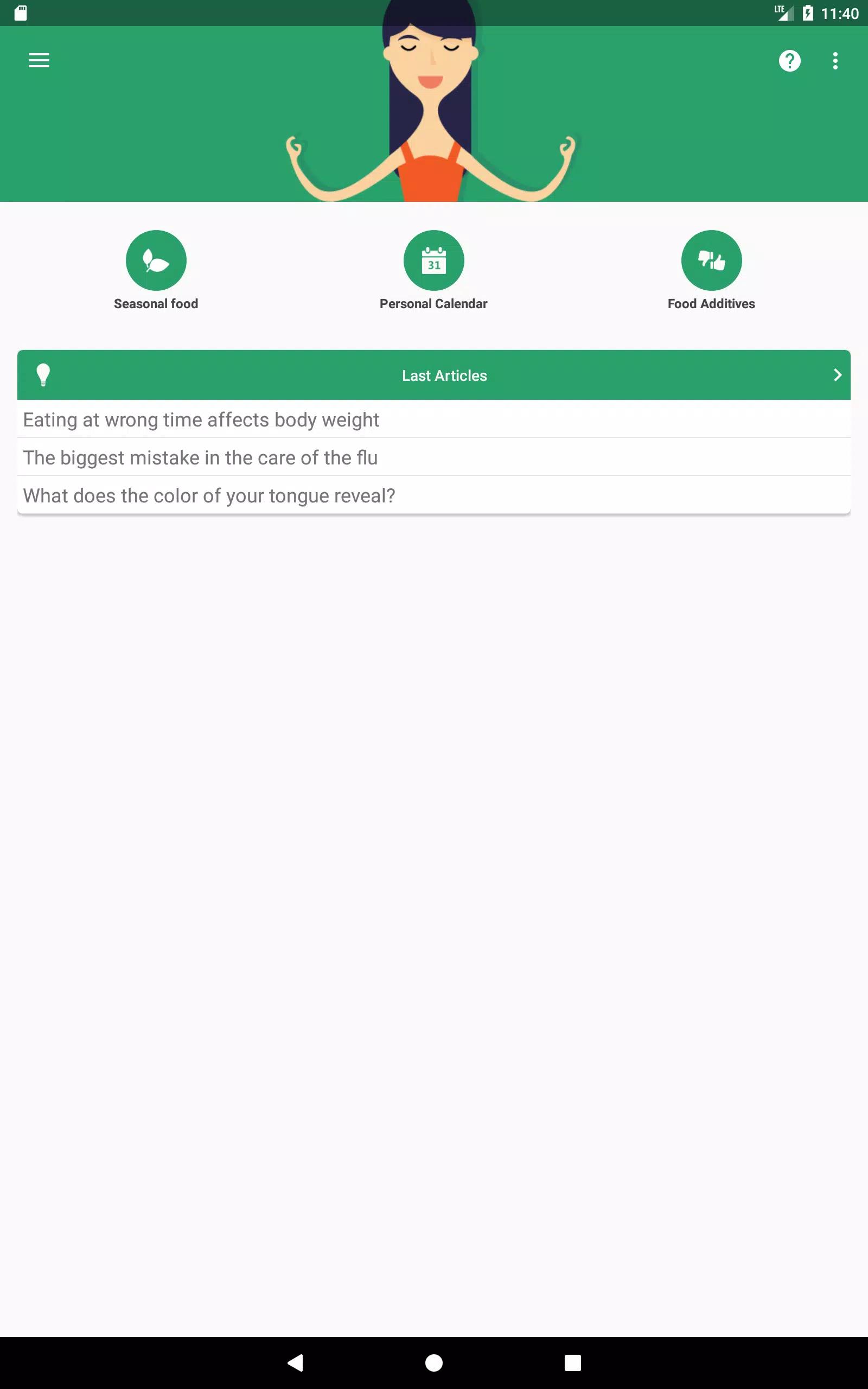
Task: Tap the Personal Calendar text label
Action: tap(433, 304)
